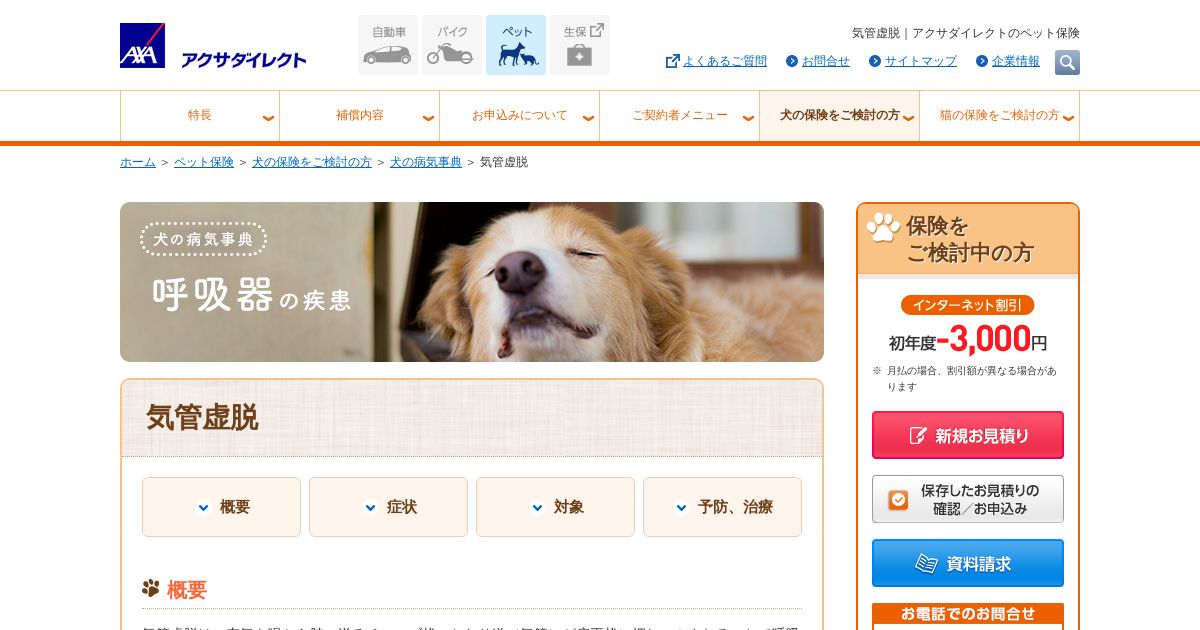Screen dimensions: 1200x630
Task: Expand 犬の保険をご検討の方 navigation menu
Action: pos(840,116)
